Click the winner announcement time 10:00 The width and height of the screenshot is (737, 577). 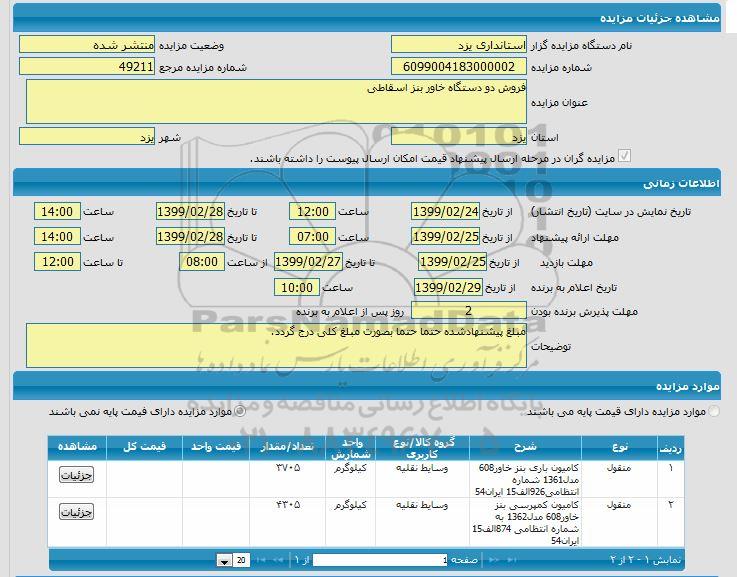(297, 287)
